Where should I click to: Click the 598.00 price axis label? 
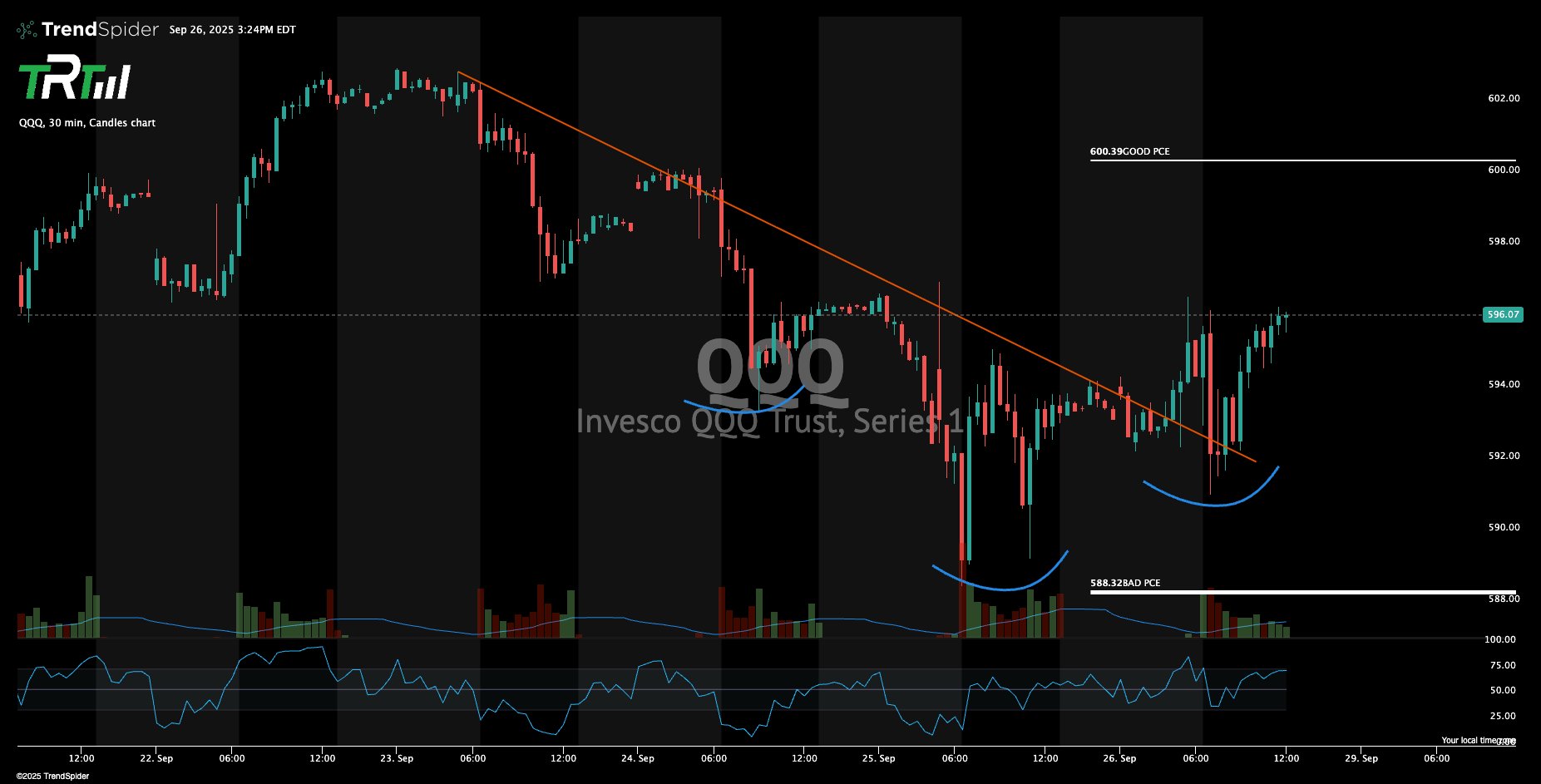point(1504,241)
